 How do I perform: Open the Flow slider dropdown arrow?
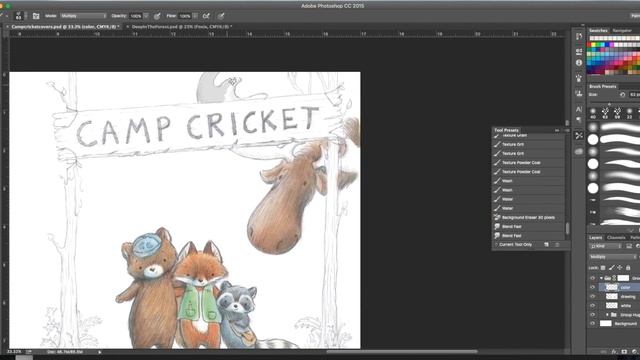point(195,16)
